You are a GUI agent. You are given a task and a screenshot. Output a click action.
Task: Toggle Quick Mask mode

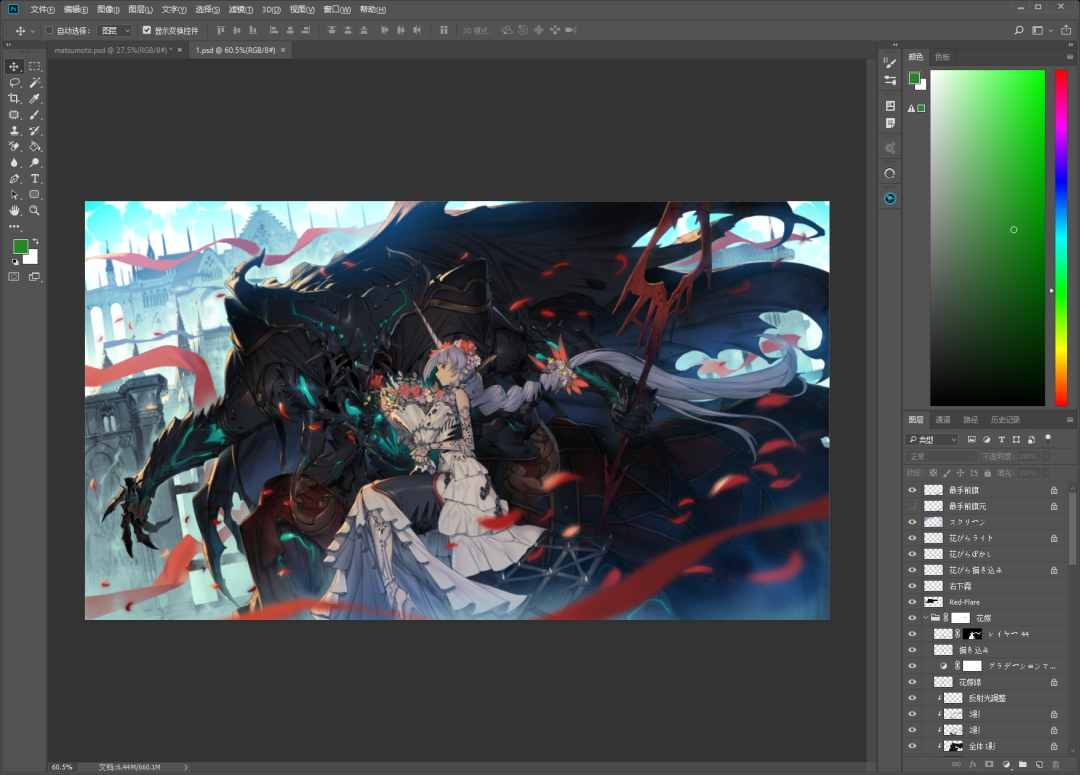(14, 276)
